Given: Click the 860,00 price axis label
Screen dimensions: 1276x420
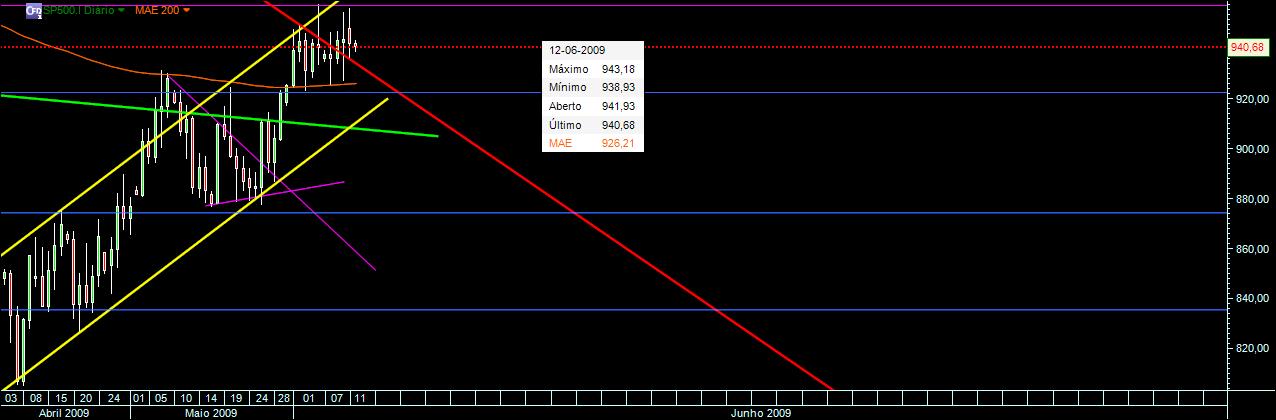Looking at the screenshot, I should click(x=1251, y=249).
